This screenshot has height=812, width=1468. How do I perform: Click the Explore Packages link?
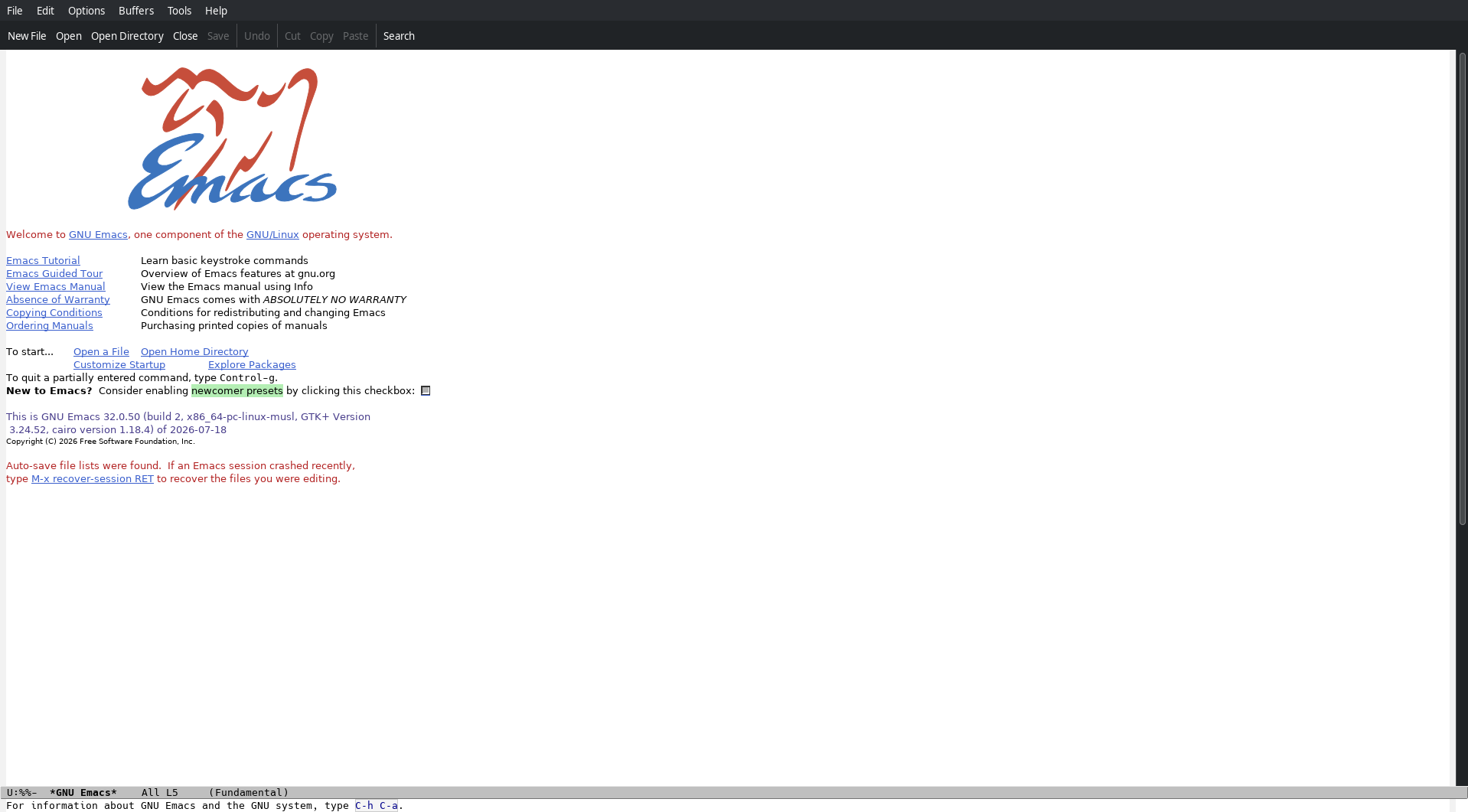[252, 365]
